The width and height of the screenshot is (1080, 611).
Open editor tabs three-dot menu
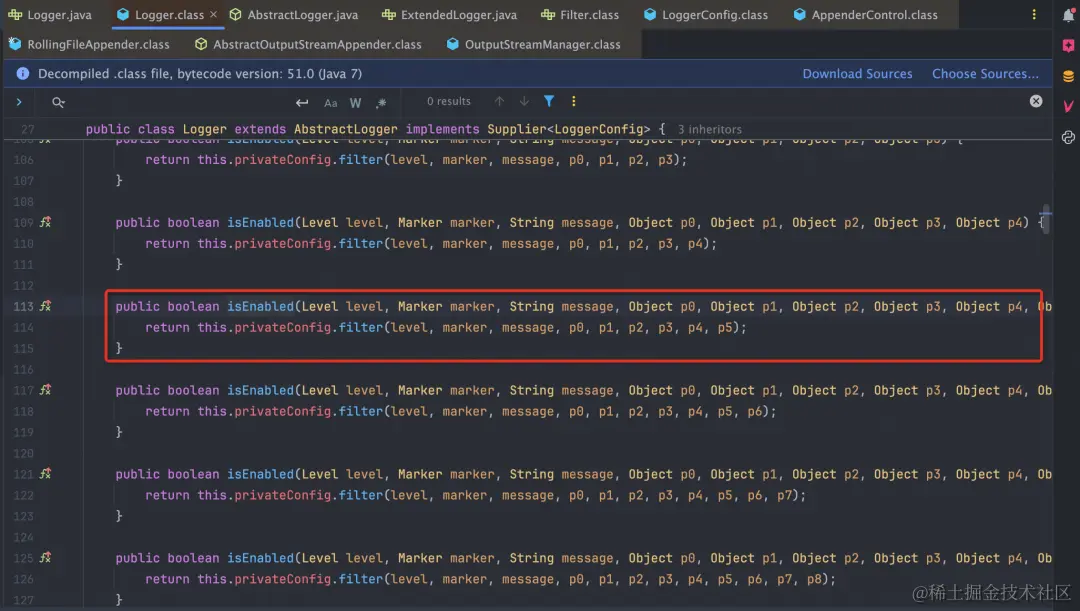[1034, 14]
